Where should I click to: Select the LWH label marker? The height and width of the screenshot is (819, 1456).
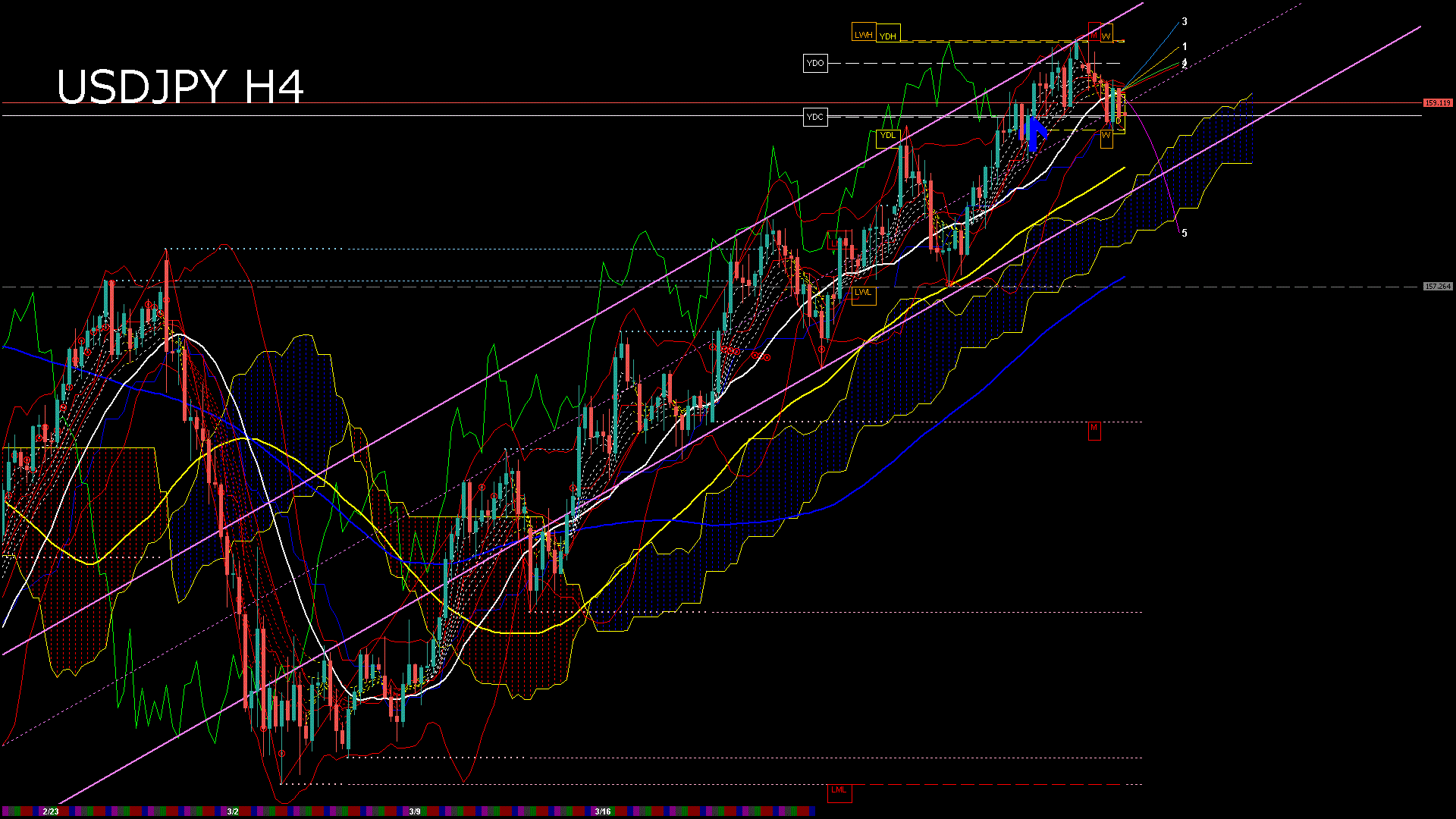click(864, 33)
